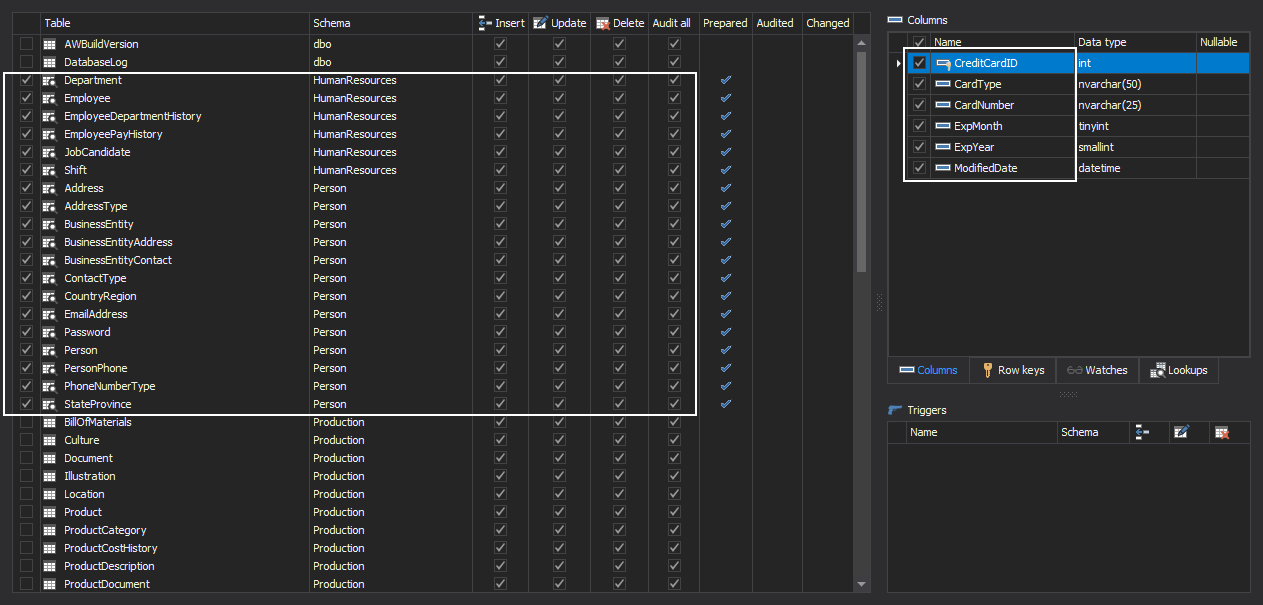Click the scroll down arrow of table list
Viewport: 1263px width, 605px height.
[x=862, y=585]
